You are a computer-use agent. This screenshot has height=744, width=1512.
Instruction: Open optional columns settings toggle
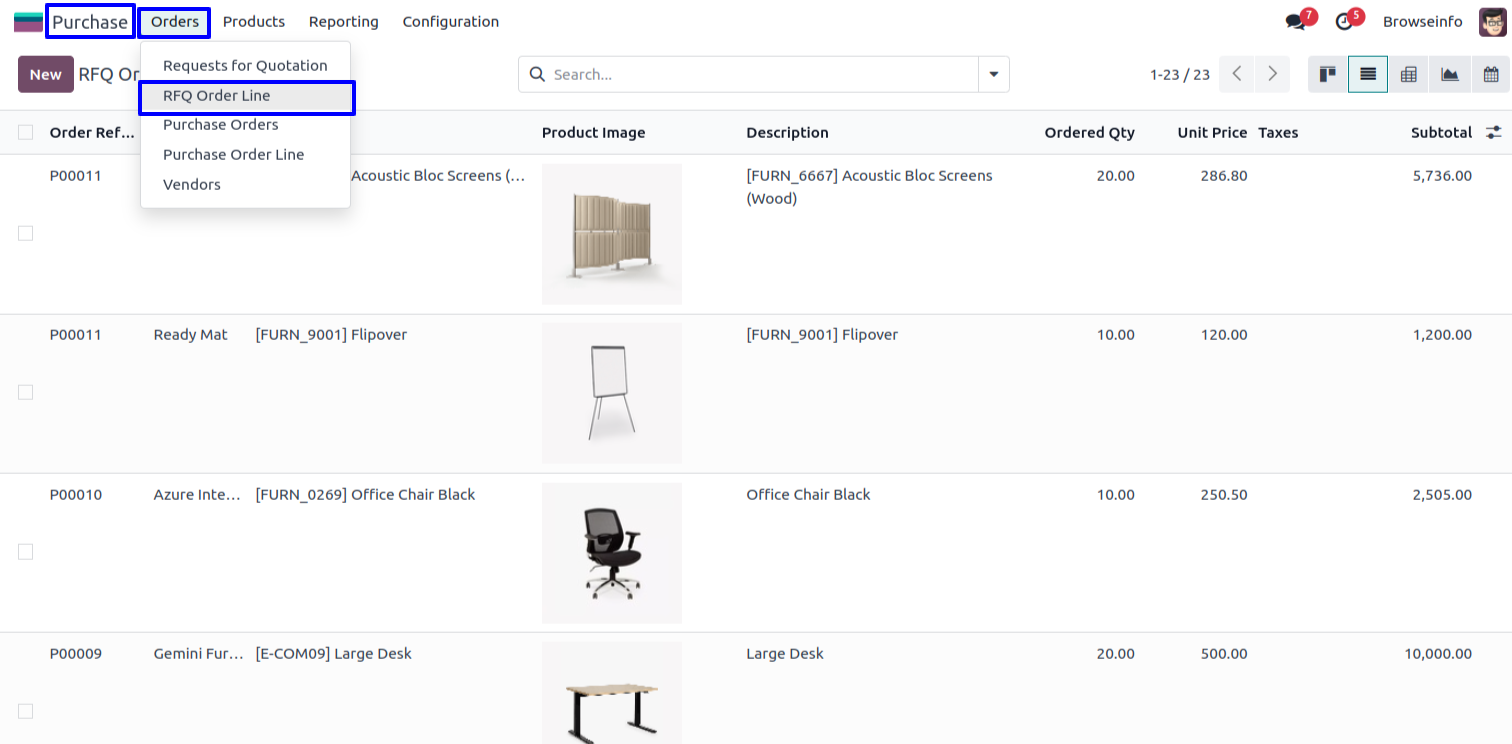(1494, 132)
